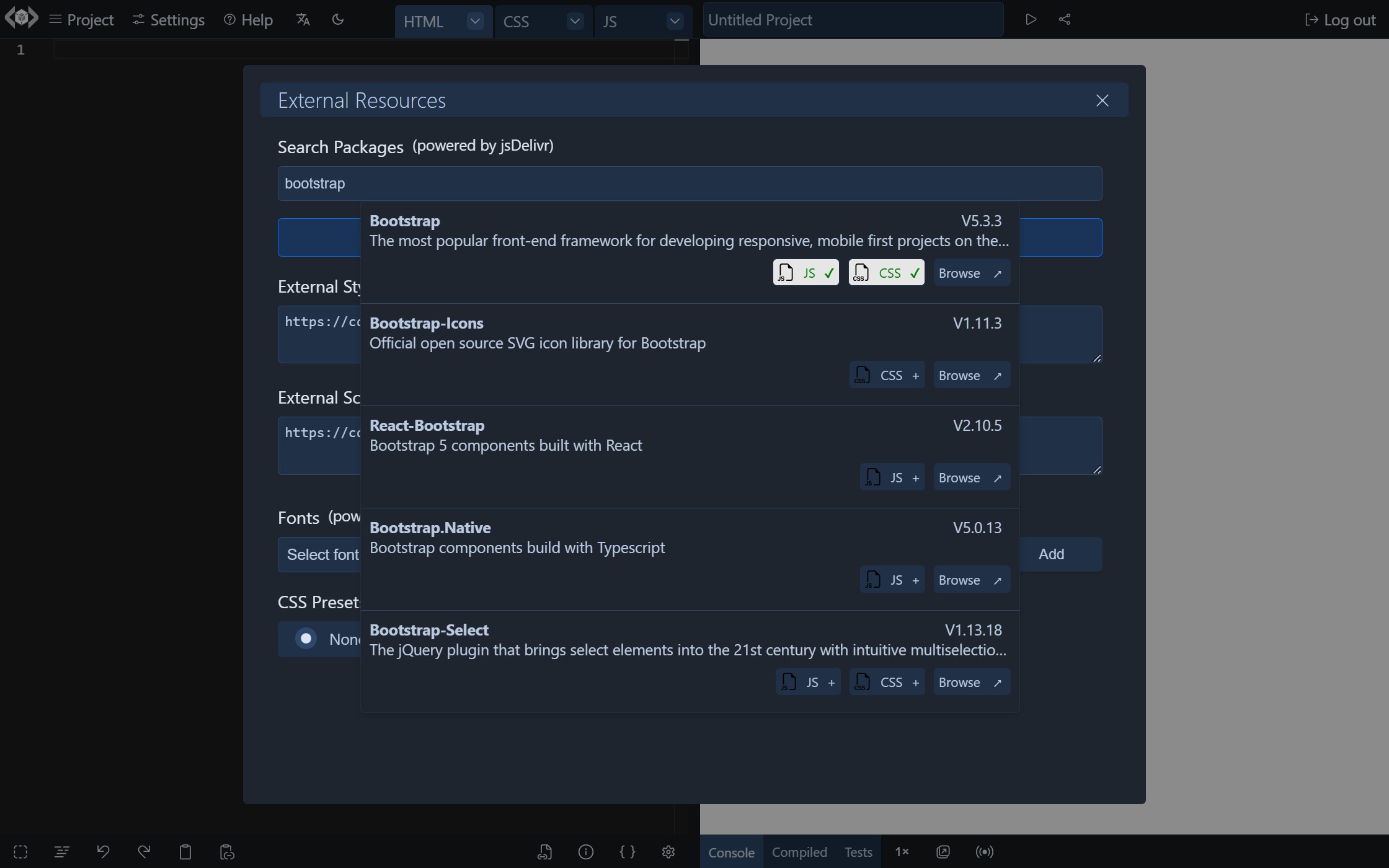Run the project using the play icon

click(x=1031, y=19)
